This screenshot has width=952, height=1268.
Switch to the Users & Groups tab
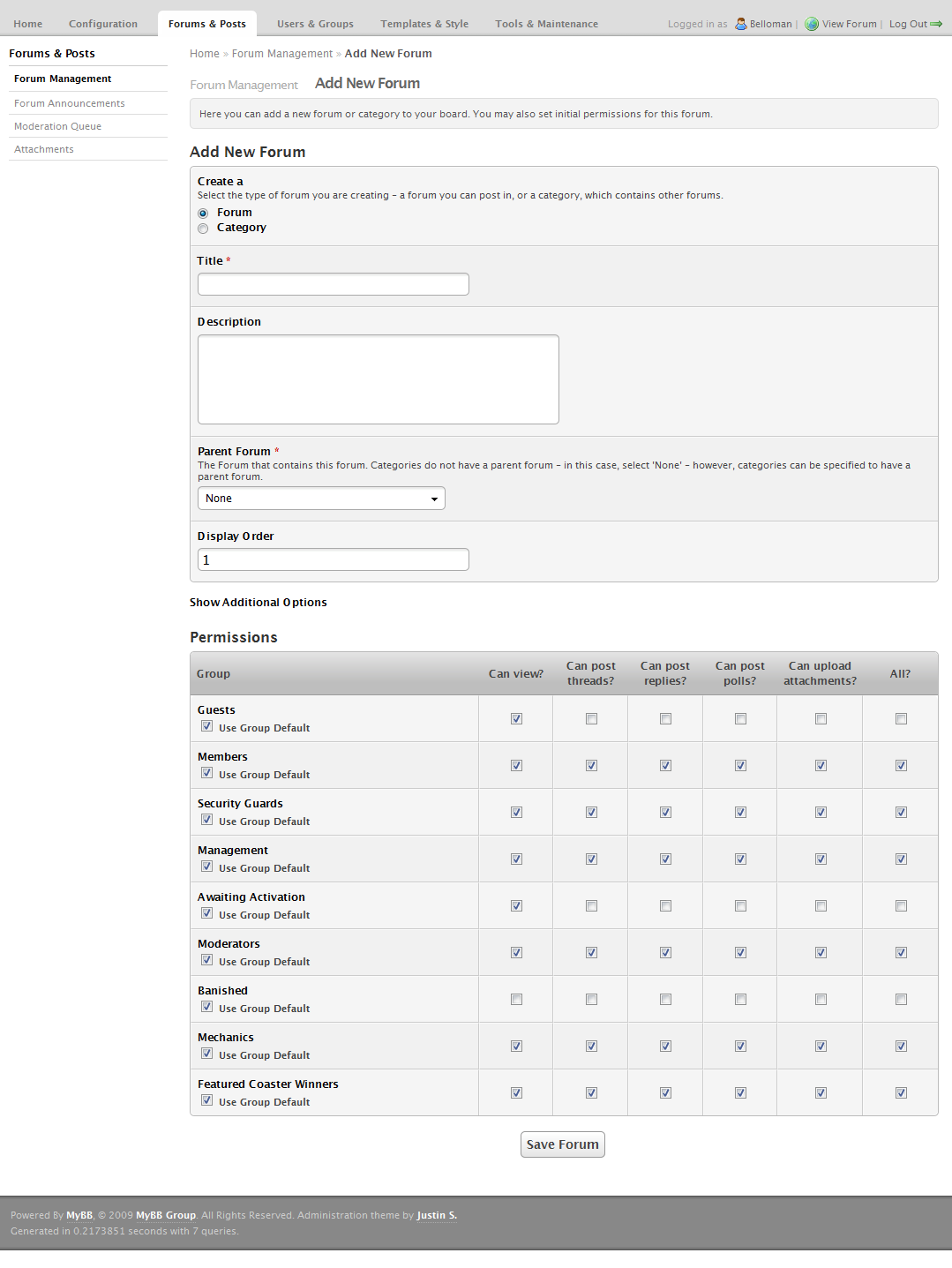point(315,24)
